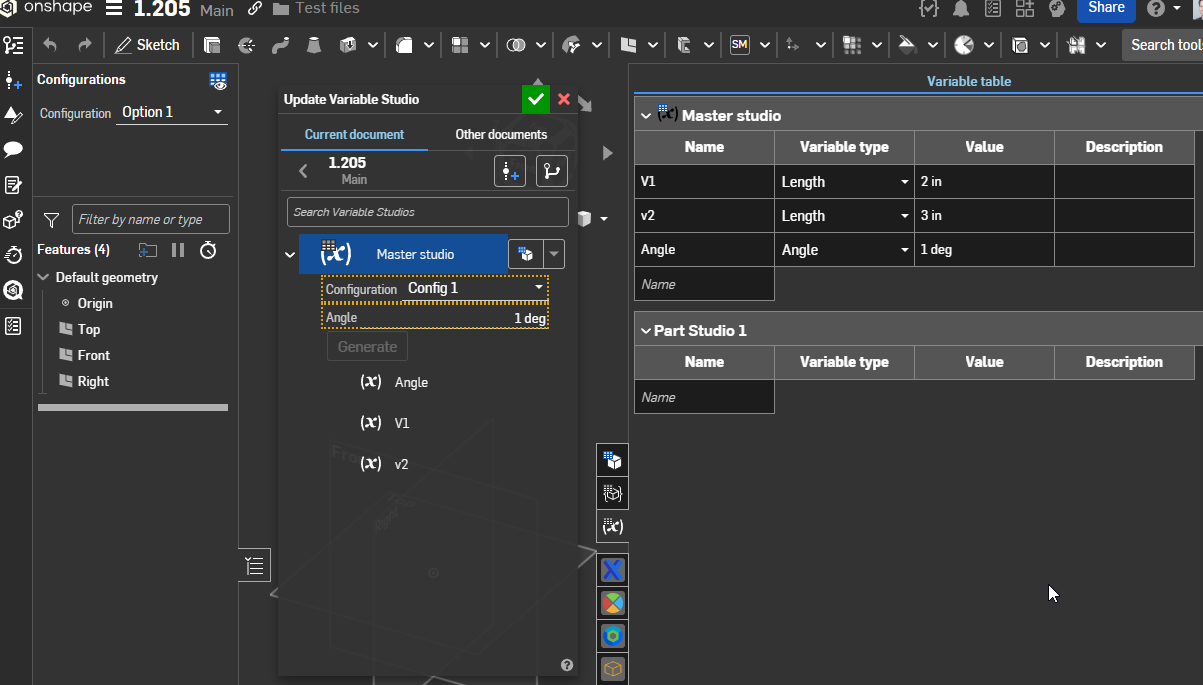Image resolution: width=1203 pixels, height=685 pixels.
Task: Click the Sketch tool button
Action: [x=147, y=45]
